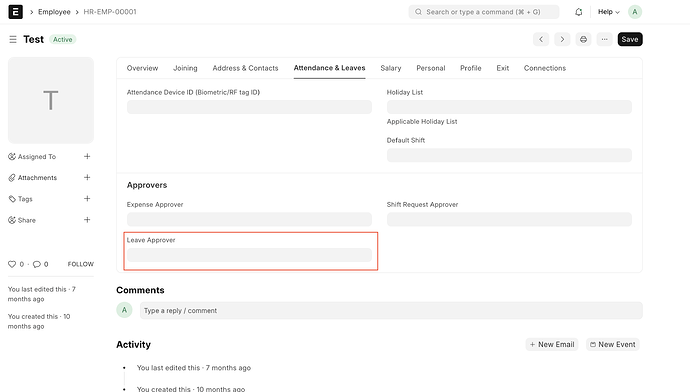
Task: Click the ERPNext home logo icon
Action: click(x=15, y=12)
